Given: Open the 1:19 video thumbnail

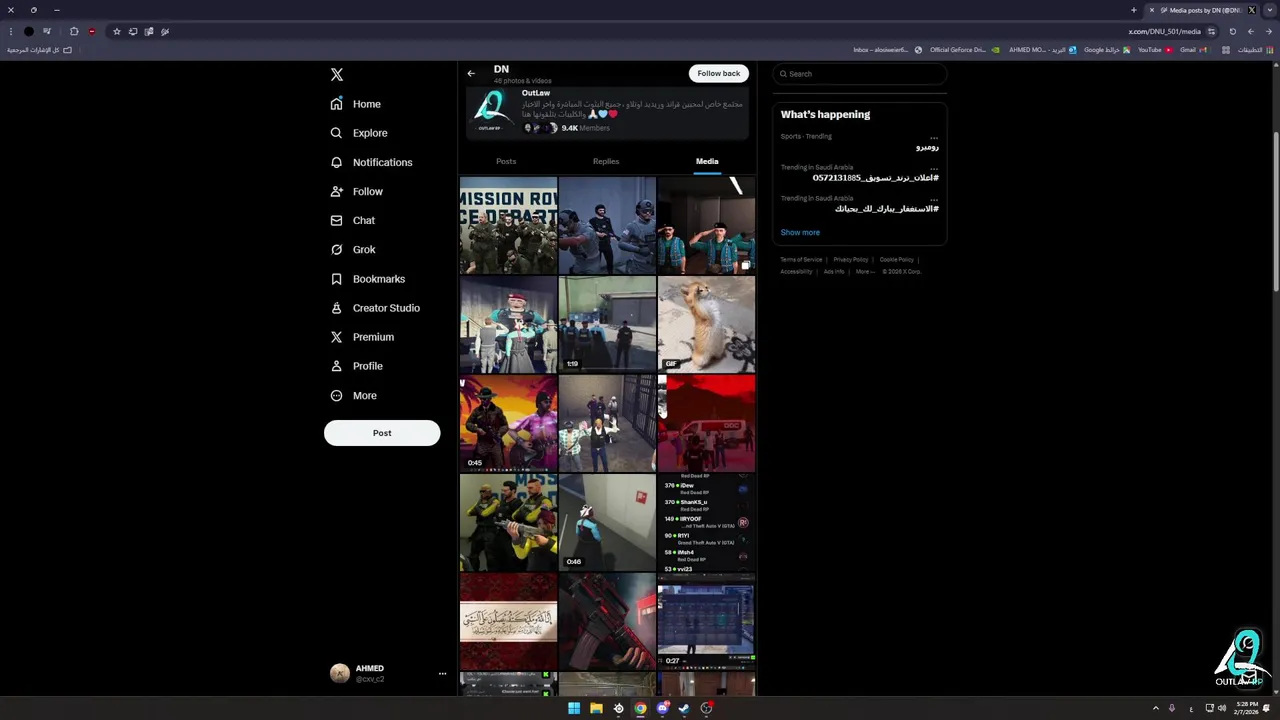Looking at the screenshot, I should [x=607, y=325].
